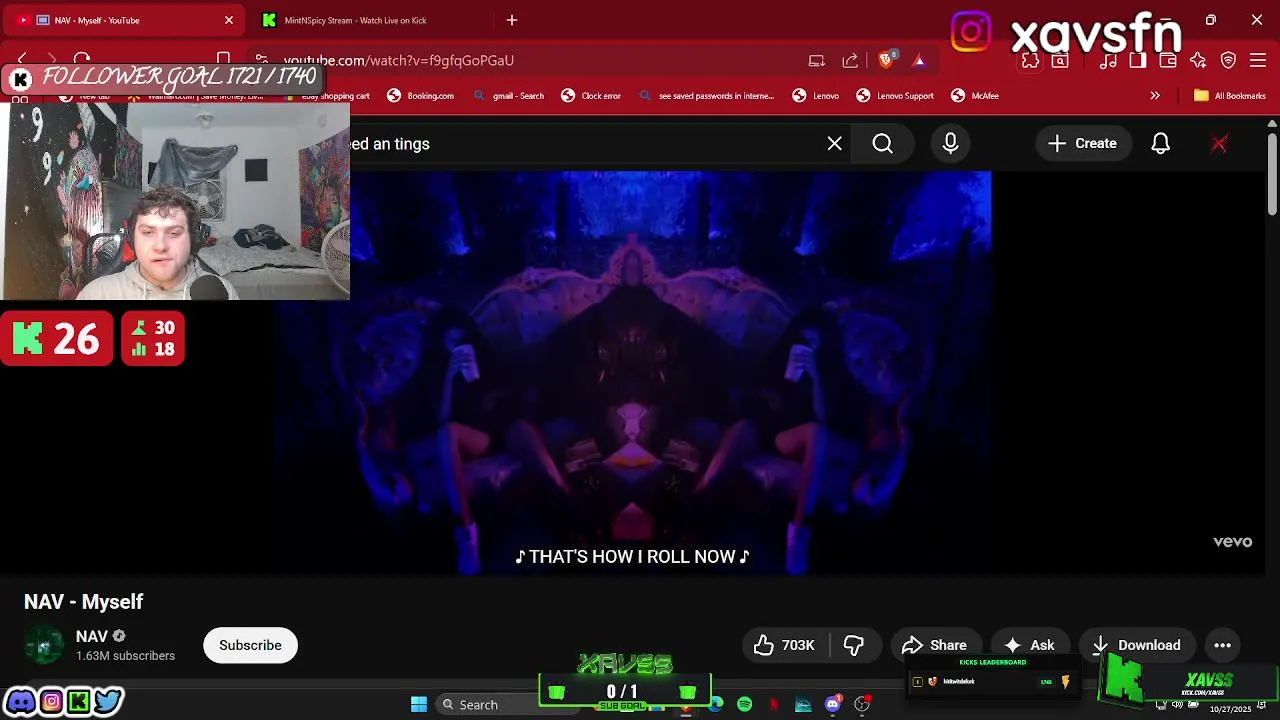The width and height of the screenshot is (1280, 720).
Task: Toggle the browser sidebar panel icon
Action: point(1138,60)
